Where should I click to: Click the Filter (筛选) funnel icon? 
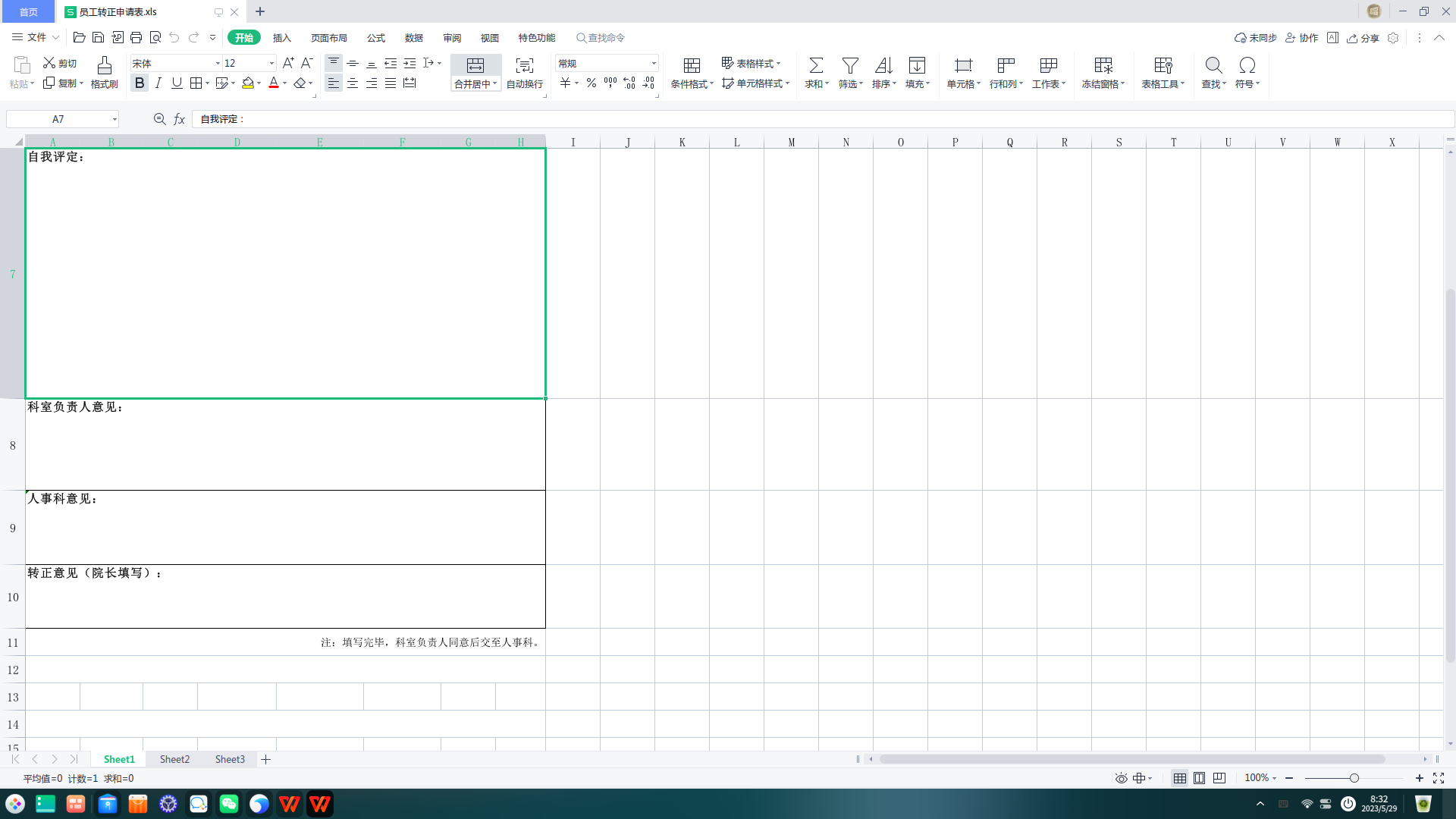click(x=850, y=66)
